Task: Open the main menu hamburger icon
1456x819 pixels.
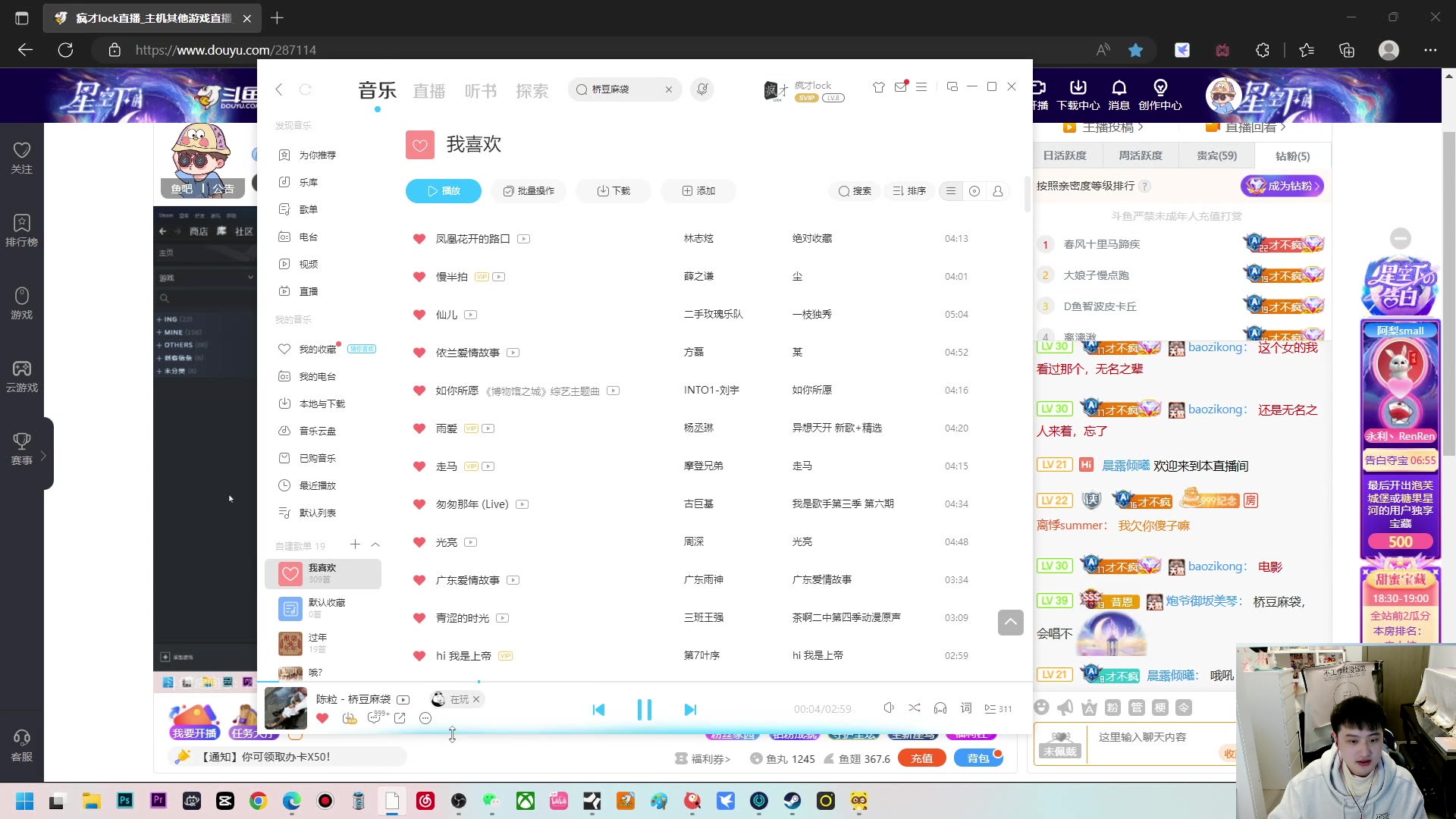Action: [x=921, y=87]
